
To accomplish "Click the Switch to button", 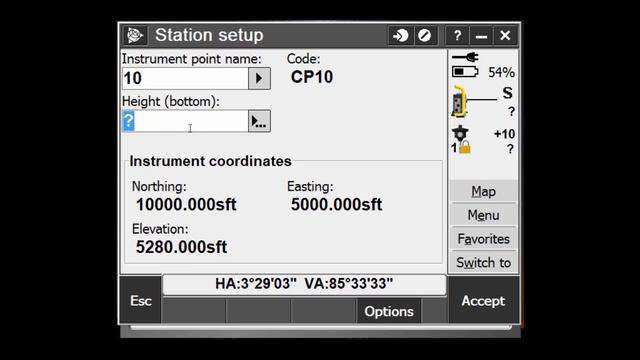I will (x=483, y=262).
